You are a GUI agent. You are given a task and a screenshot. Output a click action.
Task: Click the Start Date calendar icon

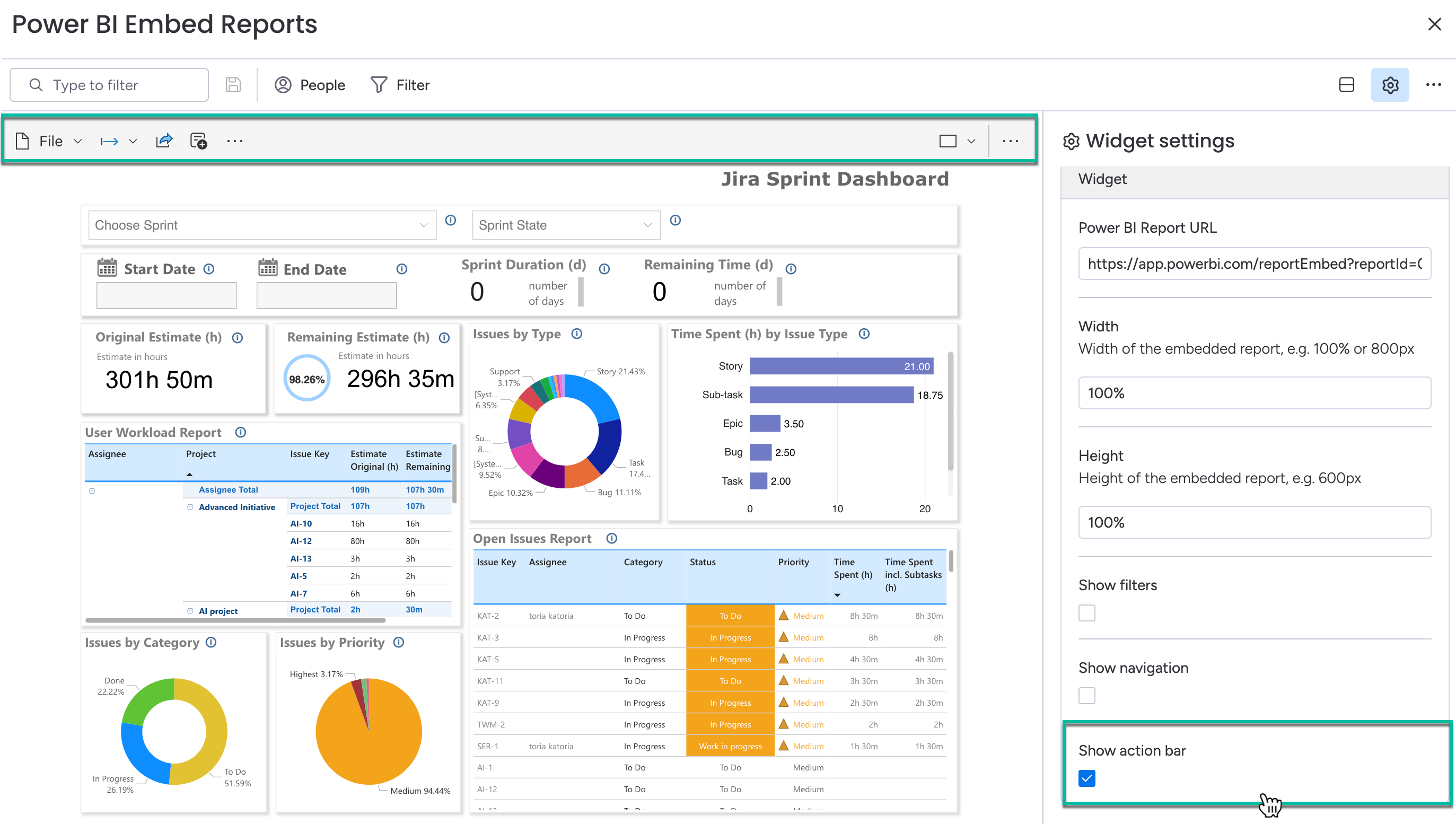[x=107, y=268]
